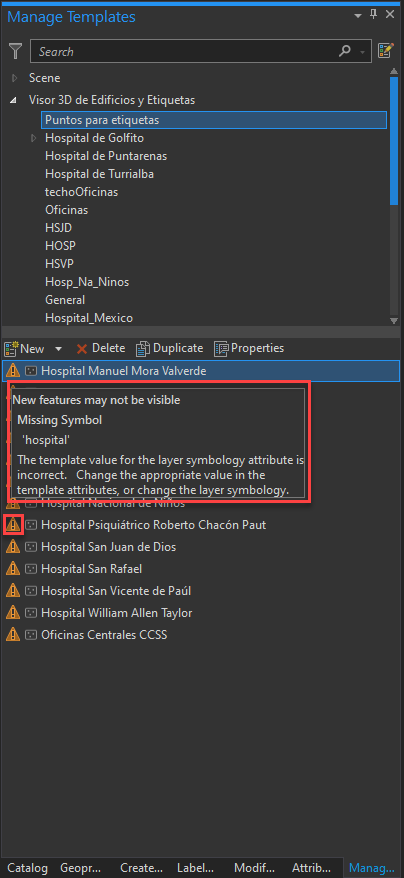
Task: Click warning icon next to Hospital William Allen Taylor
Action: click(13, 613)
